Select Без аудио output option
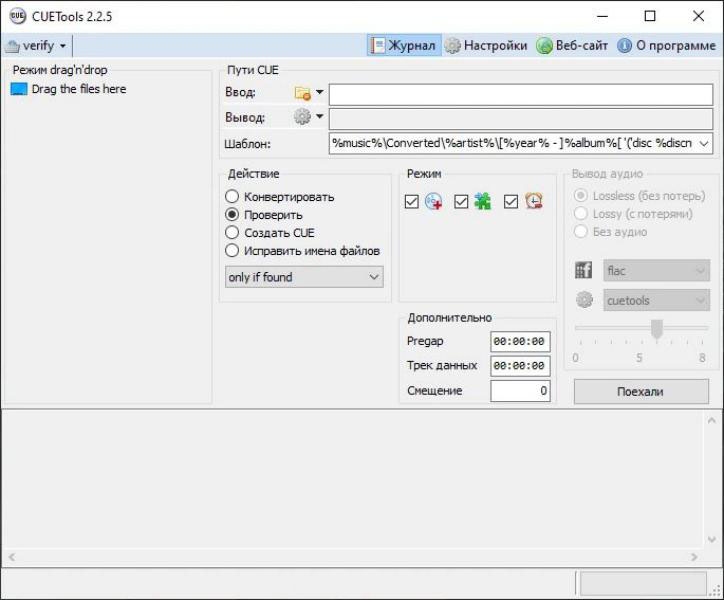The width and height of the screenshot is (724, 600). 610,231
